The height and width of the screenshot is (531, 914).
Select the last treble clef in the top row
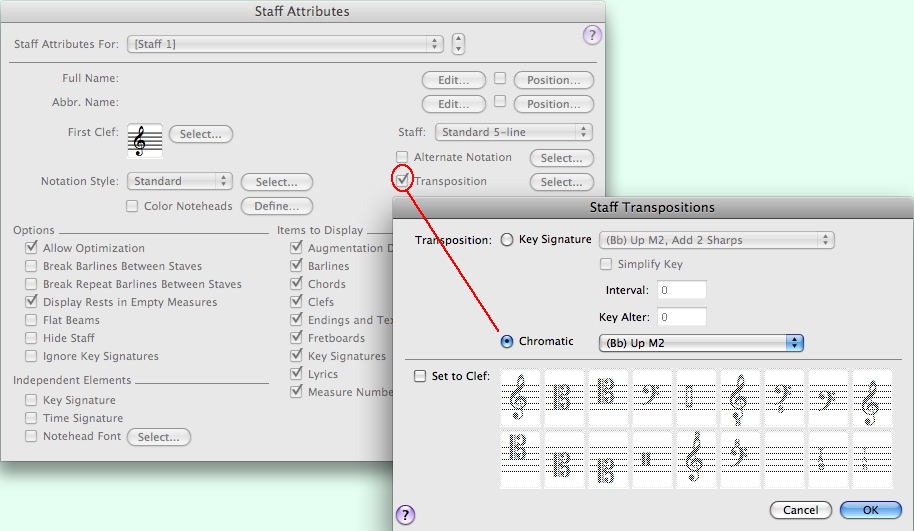[871, 399]
